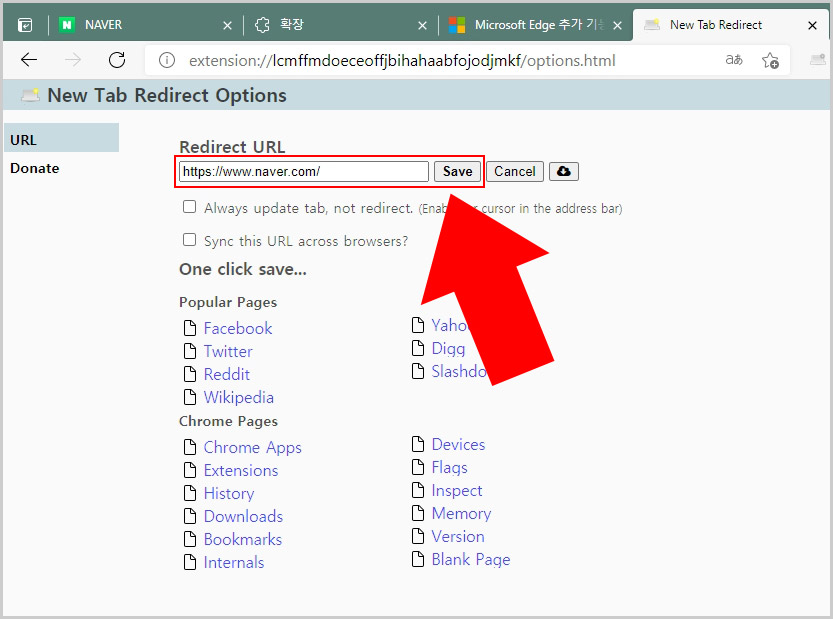
Task: Click the page icon beside Internals
Action: coord(190,562)
